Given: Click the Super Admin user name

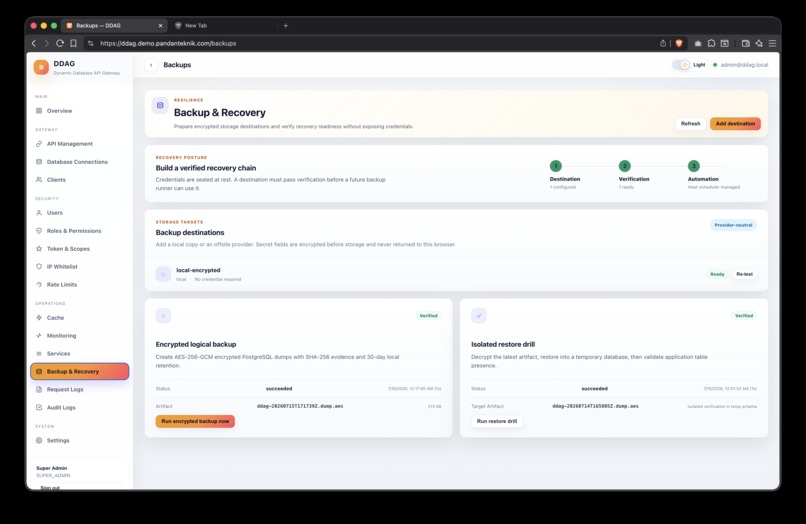Looking at the screenshot, I should pos(51,468).
